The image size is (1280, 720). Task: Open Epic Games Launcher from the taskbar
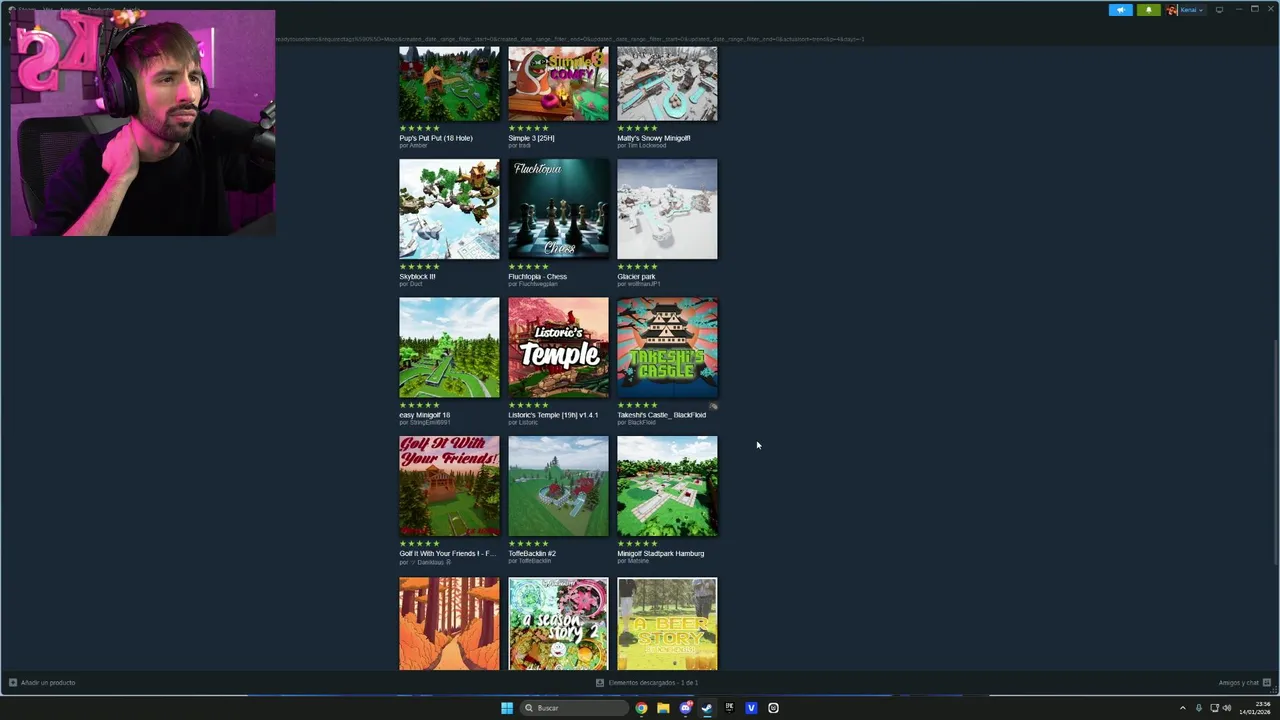coord(729,708)
